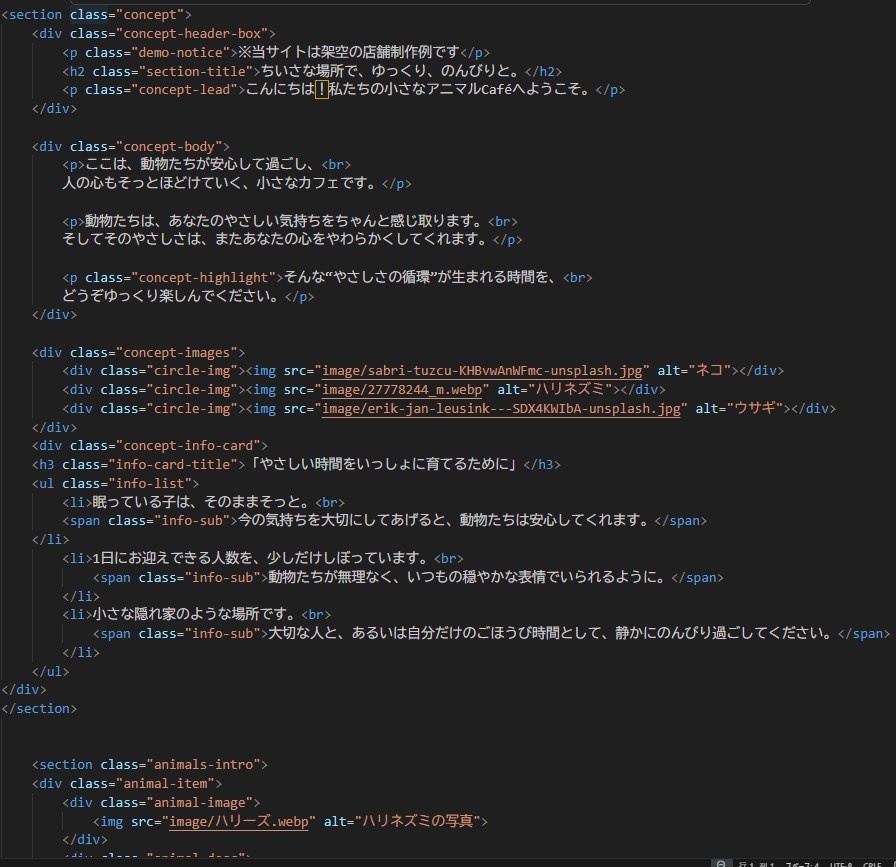Click the image/ハリーズ.webp source link

click(242, 821)
